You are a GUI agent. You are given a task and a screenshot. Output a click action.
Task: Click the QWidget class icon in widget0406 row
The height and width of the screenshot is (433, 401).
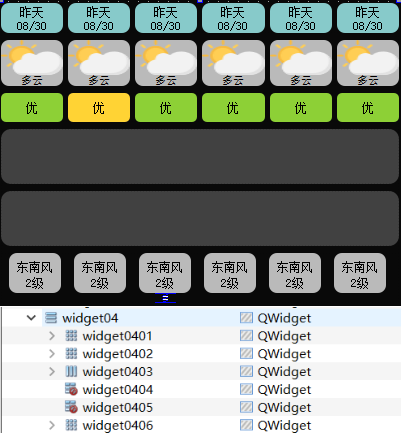pos(246,425)
